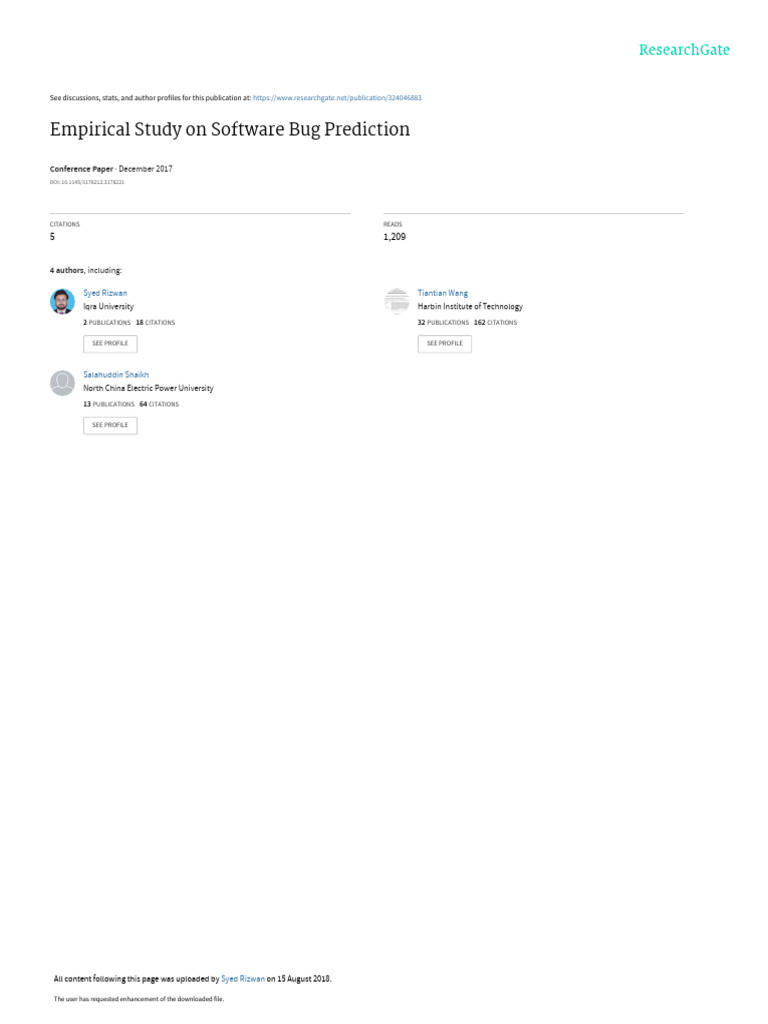Click Iqra University affiliation text
This screenshot has width=768, height=1024.
tap(108, 306)
